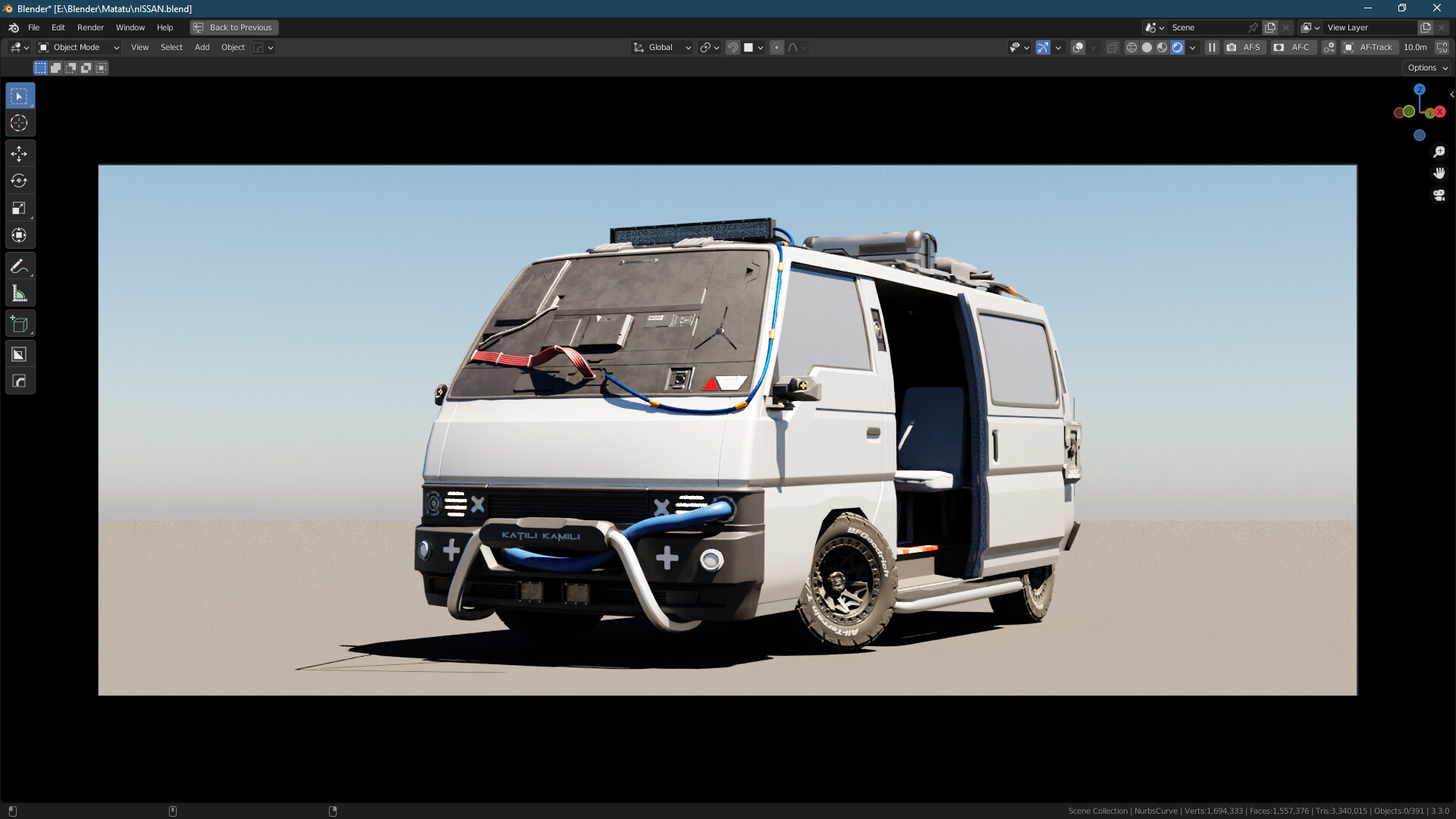Screen dimensions: 1456x819
Task: Expand the Options dropdown
Action: [1426, 67]
